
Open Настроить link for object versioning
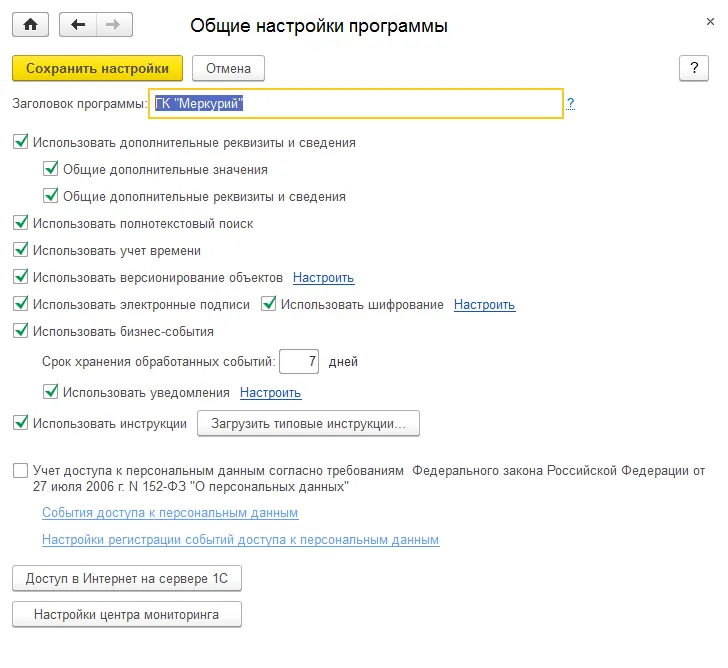pyautogui.click(x=324, y=278)
